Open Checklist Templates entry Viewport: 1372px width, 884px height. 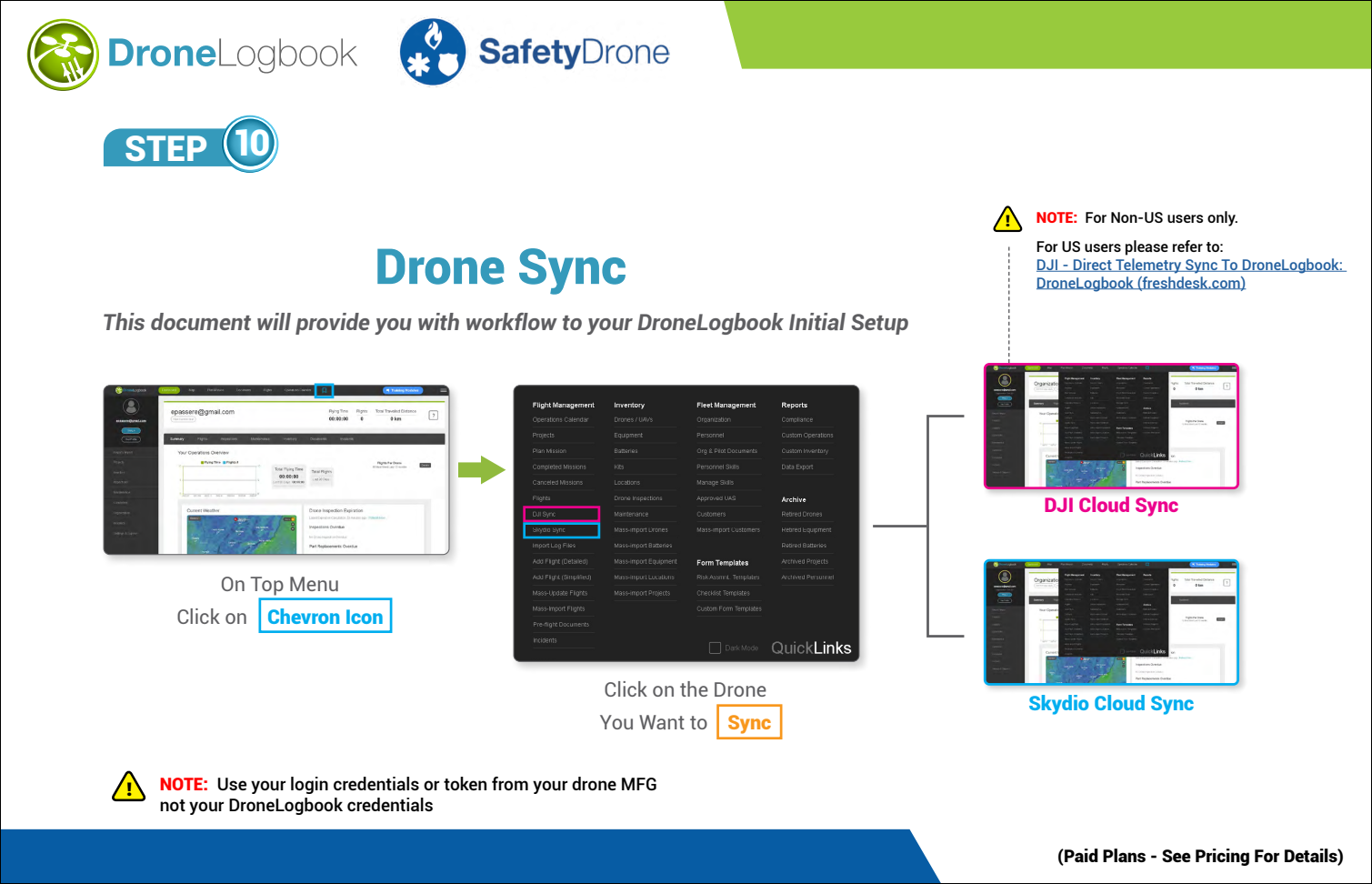[x=724, y=593]
